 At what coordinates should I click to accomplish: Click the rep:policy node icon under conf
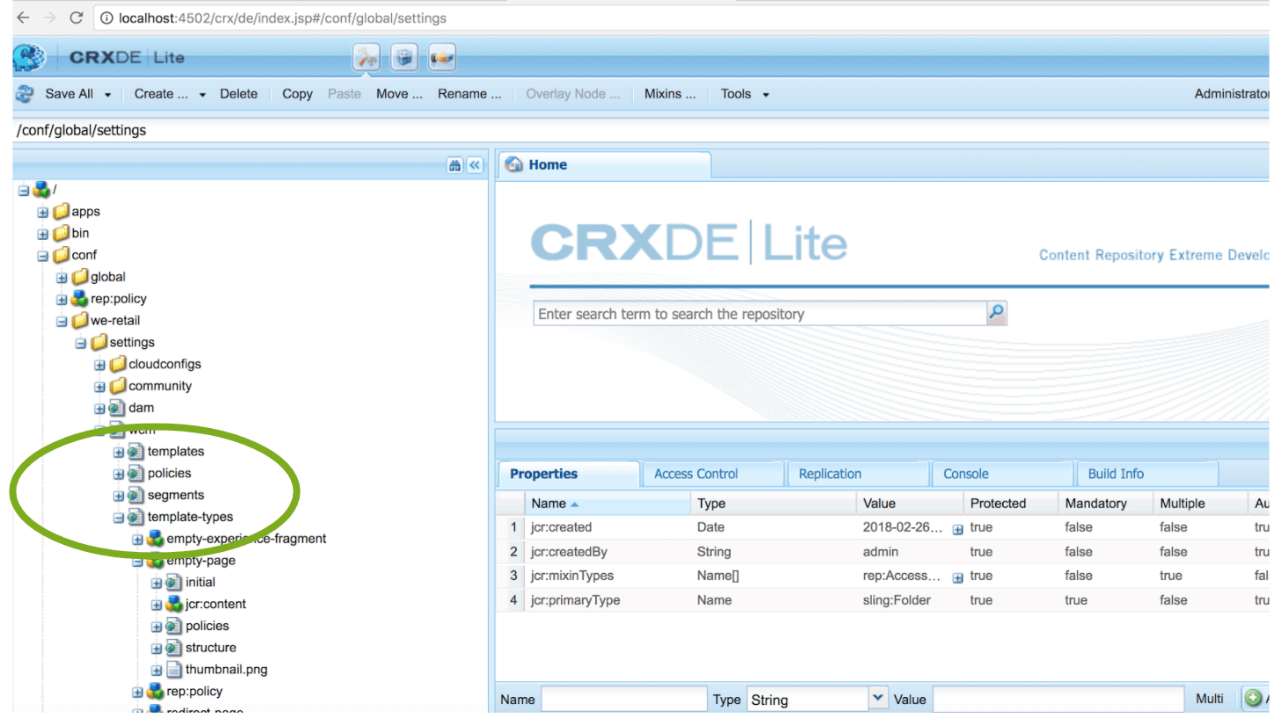click(80, 298)
